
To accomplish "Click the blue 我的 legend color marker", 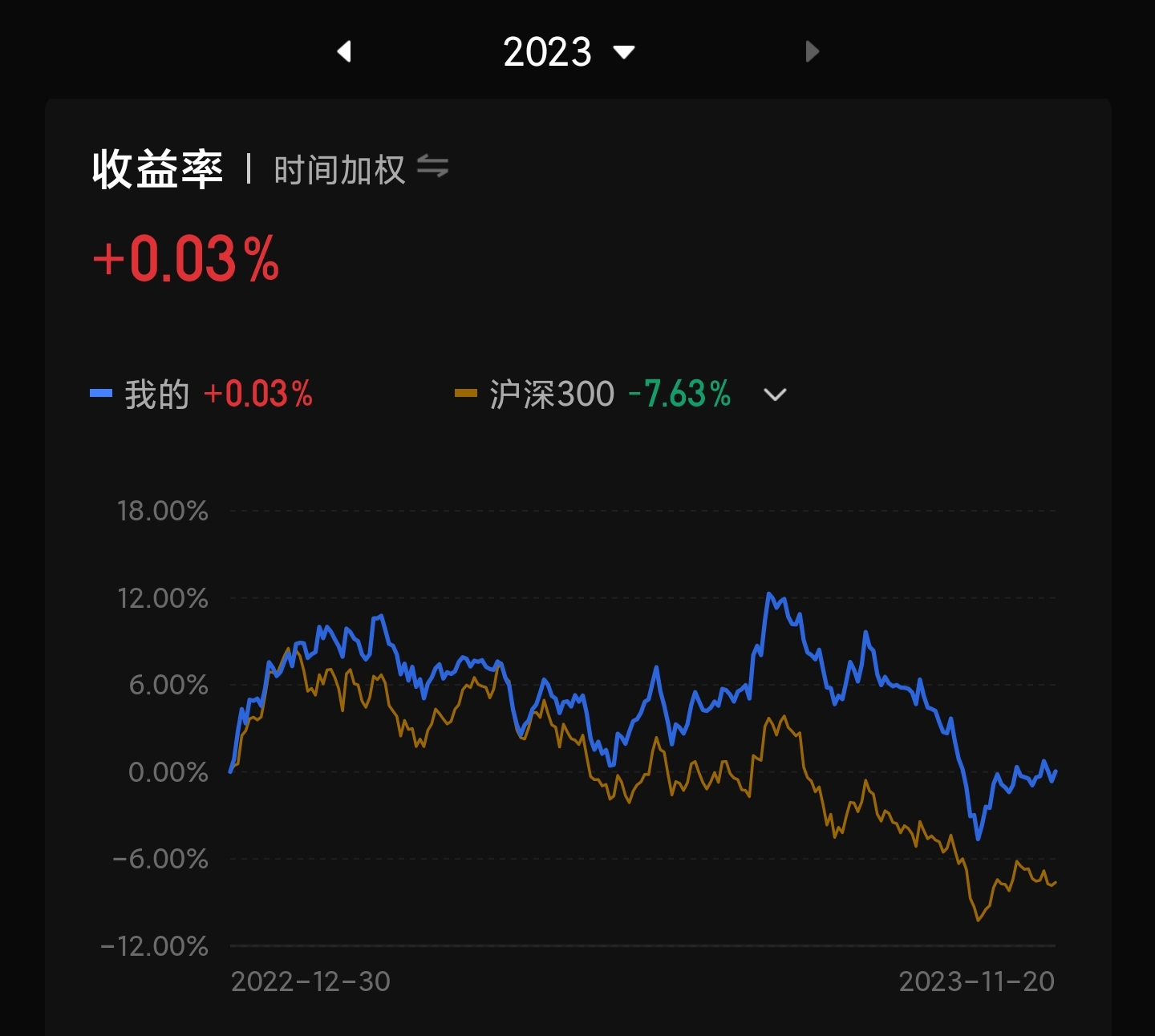I will (x=101, y=394).
